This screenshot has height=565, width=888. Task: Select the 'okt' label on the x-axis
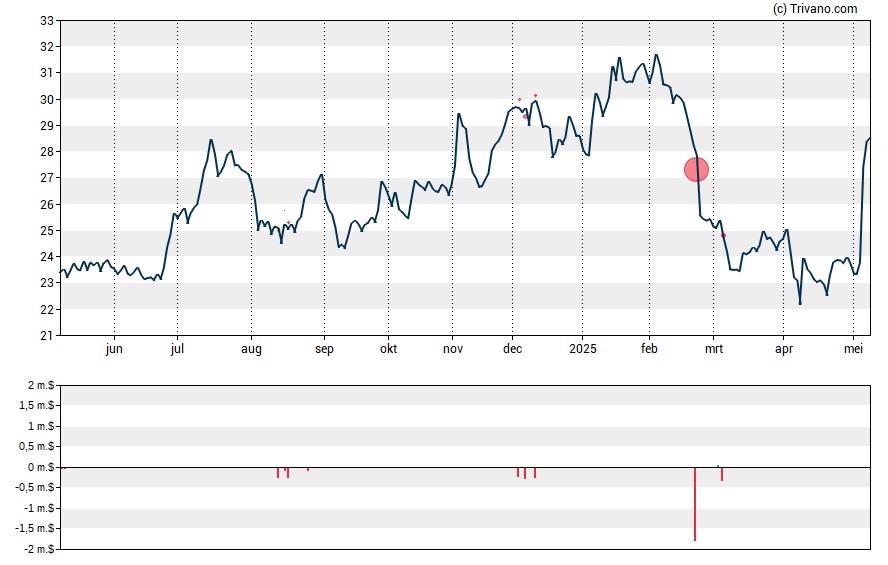pos(388,349)
